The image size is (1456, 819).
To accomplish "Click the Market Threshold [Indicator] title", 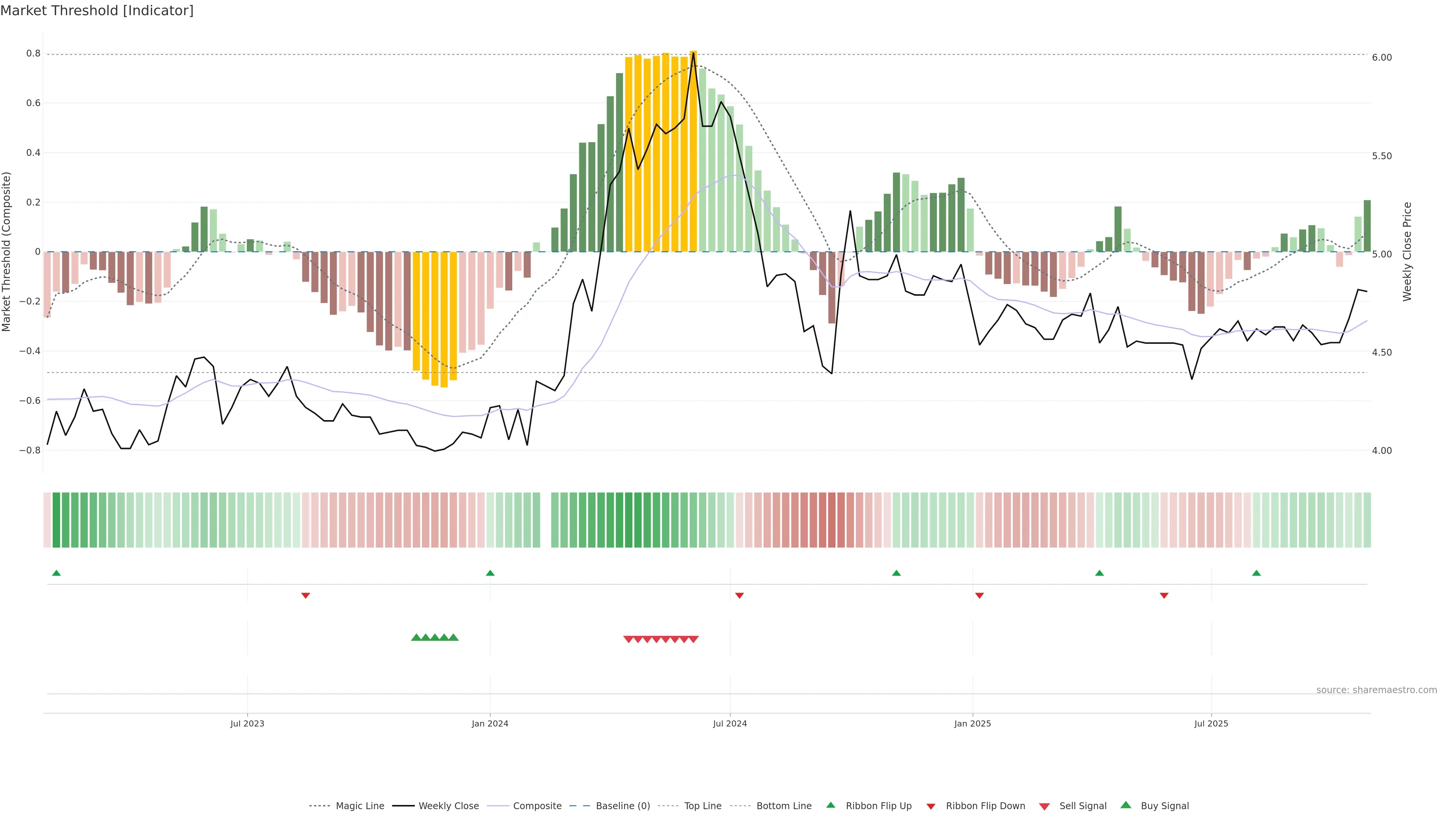I will point(97,11).
